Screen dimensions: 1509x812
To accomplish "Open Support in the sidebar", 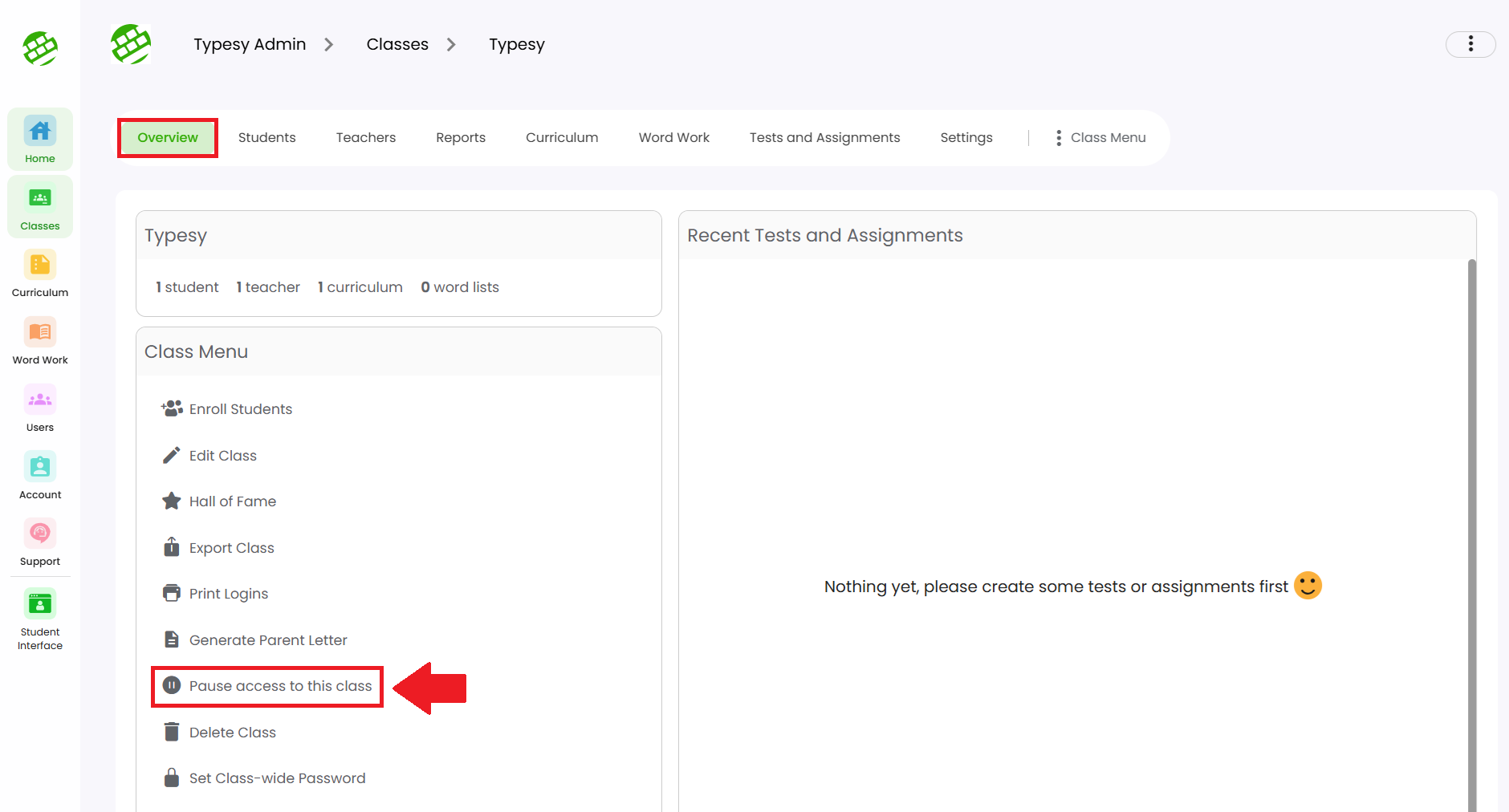I will (40, 542).
